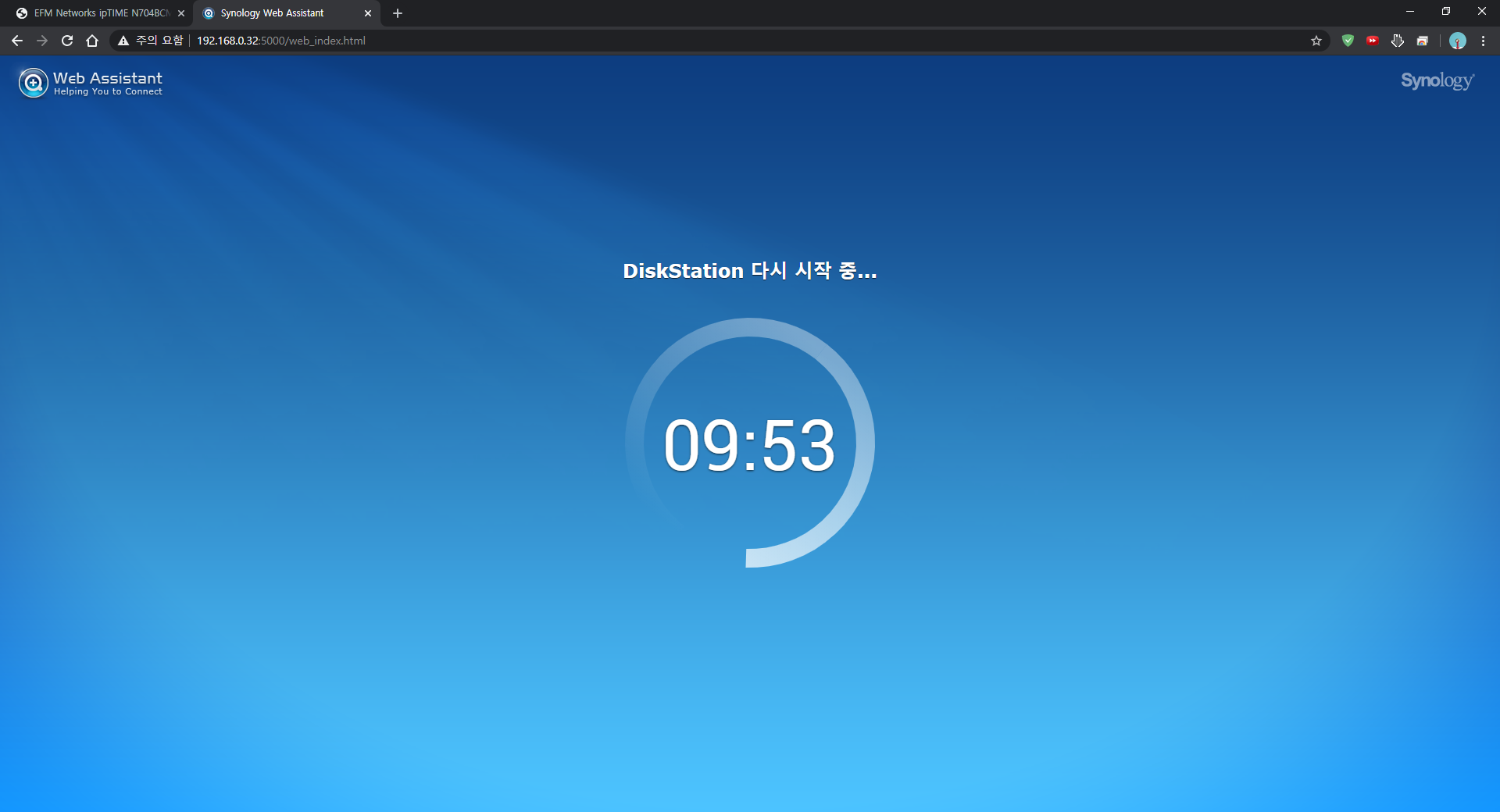
Task: Switch to the EFM Networks ipTIME tab
Action: pos(100,13)
